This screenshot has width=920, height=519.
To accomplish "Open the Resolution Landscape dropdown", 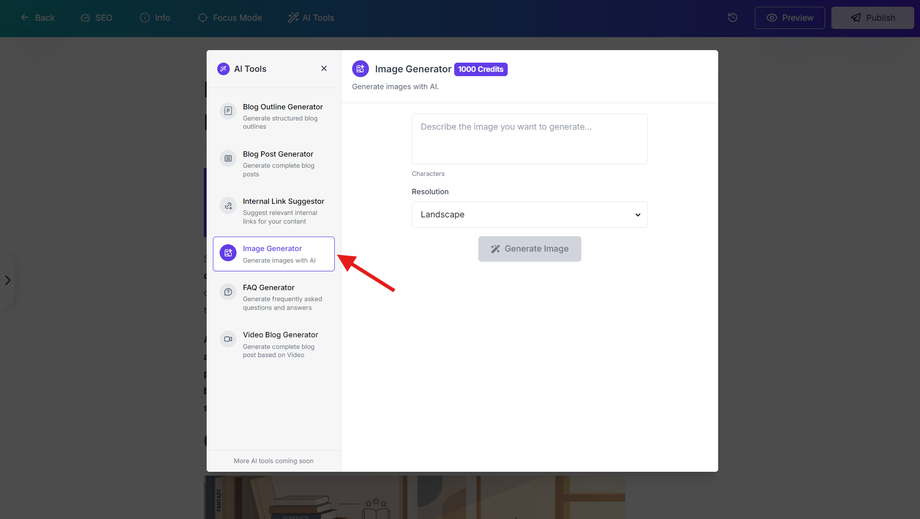I will [529, 215].
